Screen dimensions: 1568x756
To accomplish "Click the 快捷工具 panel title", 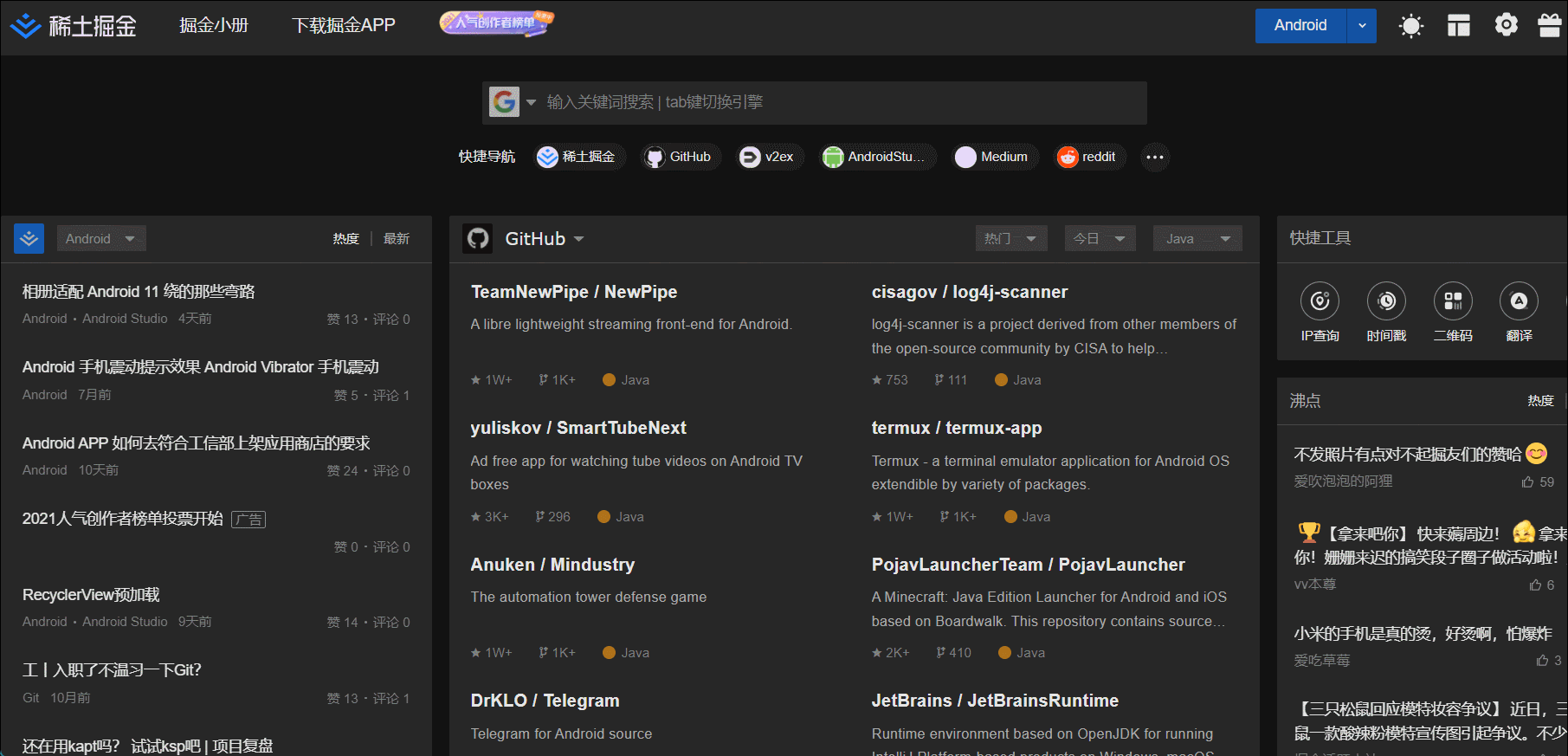I will tap(1320, 238).
